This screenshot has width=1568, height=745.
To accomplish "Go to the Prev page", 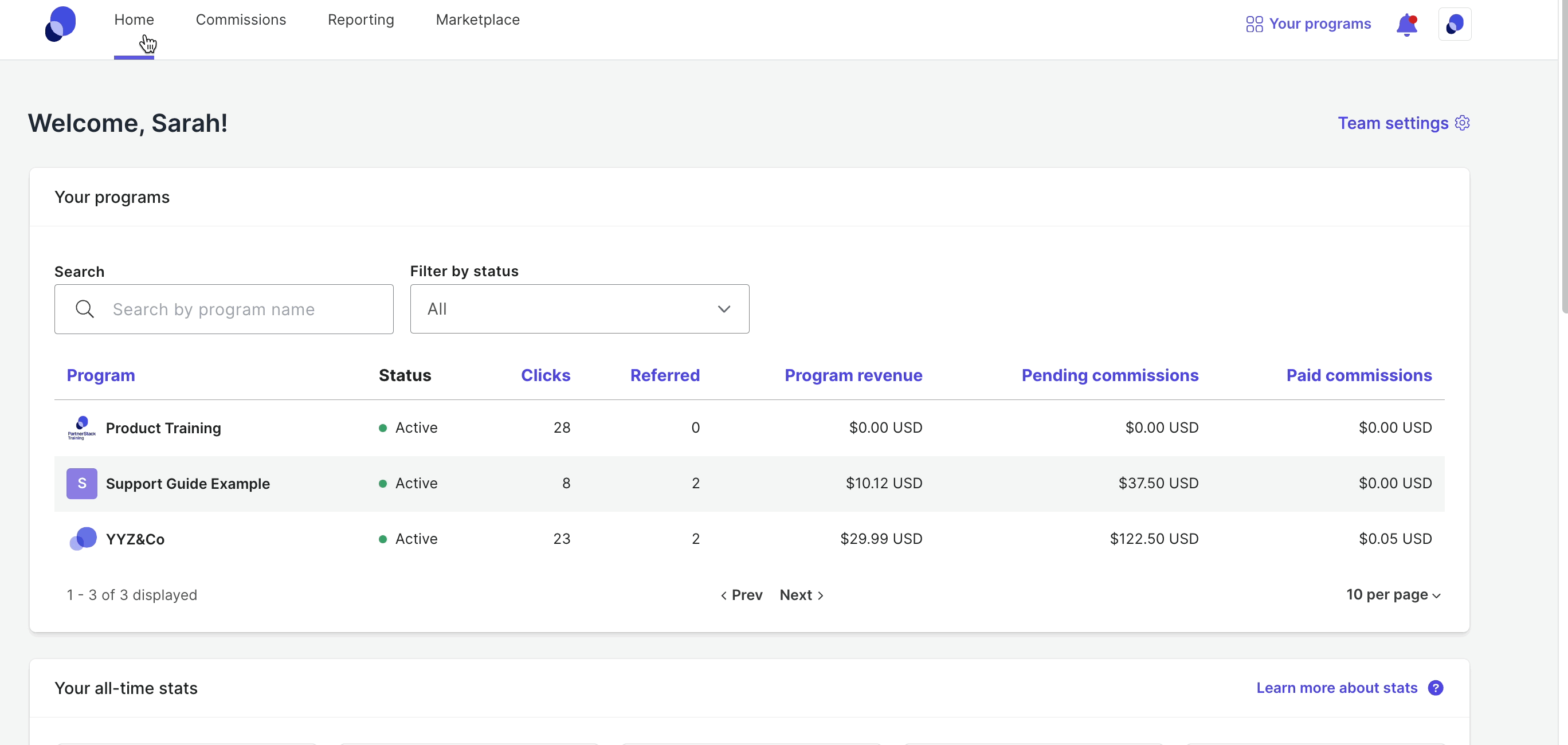I will (x=742, y=595).
